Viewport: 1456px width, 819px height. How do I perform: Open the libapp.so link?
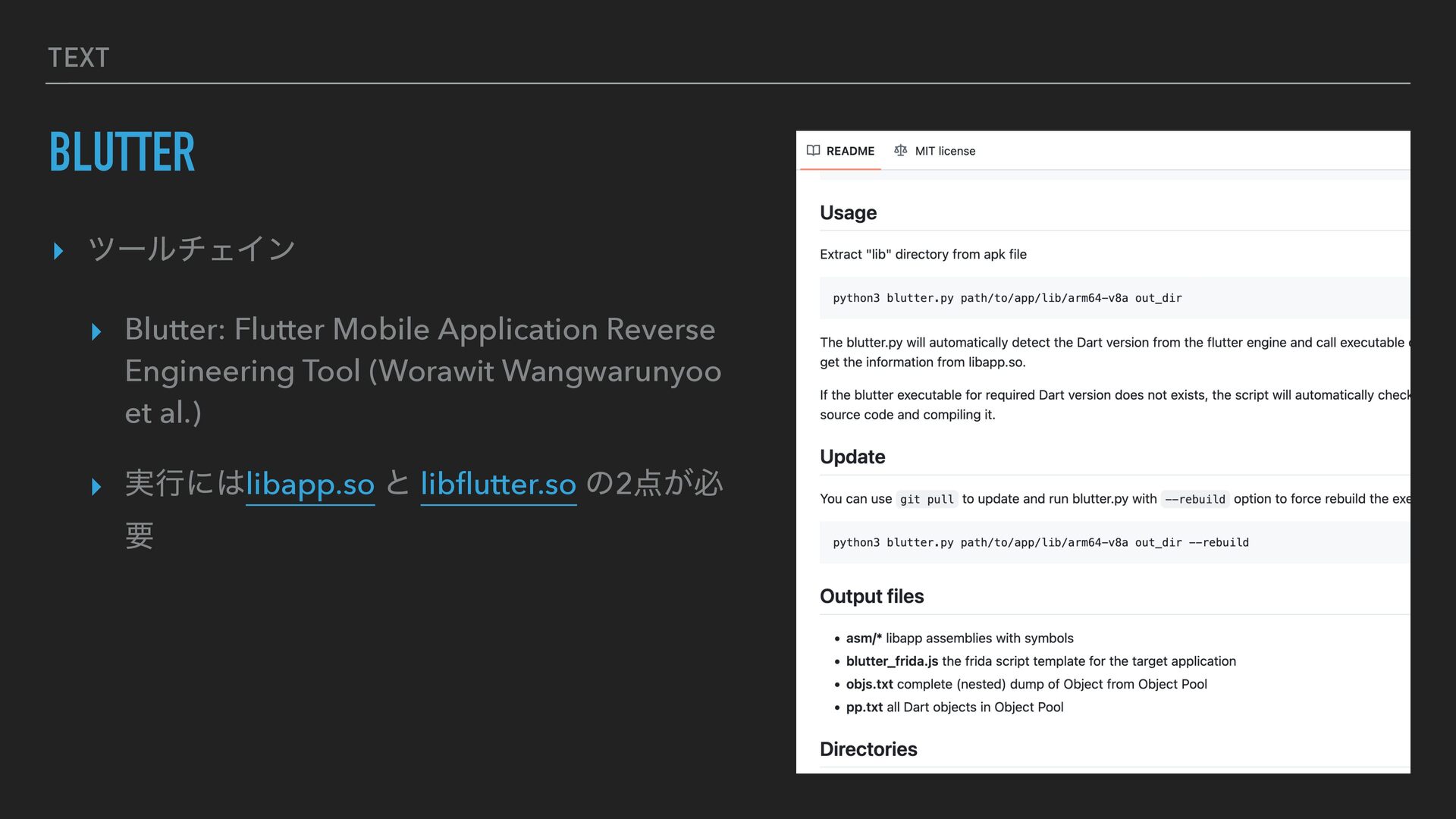(x=310, y=484)
